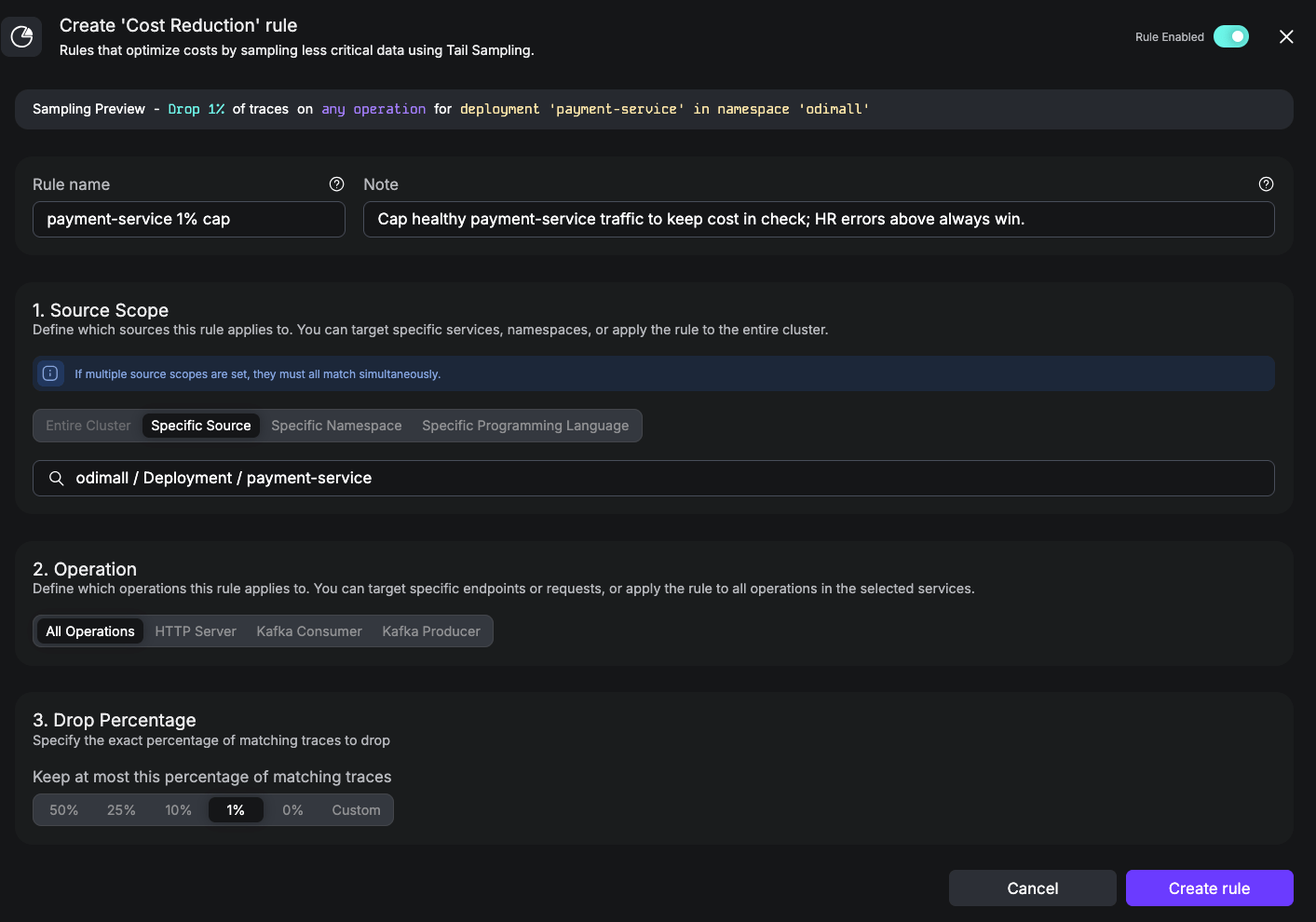Click the Note input field
This screenshot has height=922, width=1316.
coord(819,219)
